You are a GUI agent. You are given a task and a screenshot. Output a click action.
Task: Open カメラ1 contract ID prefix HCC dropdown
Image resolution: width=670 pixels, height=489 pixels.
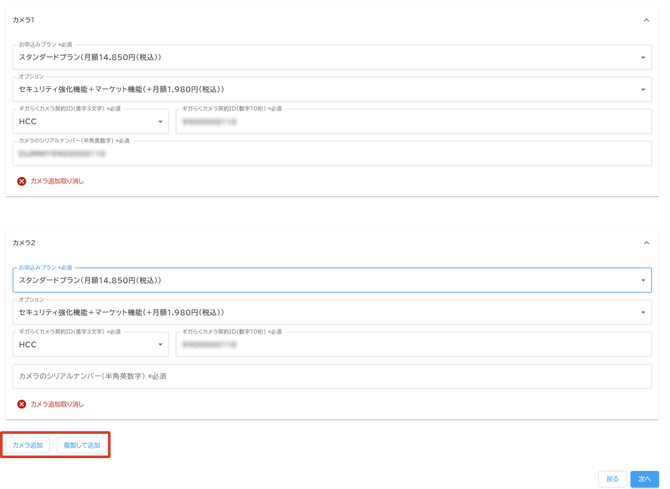[x=90, y=122]
